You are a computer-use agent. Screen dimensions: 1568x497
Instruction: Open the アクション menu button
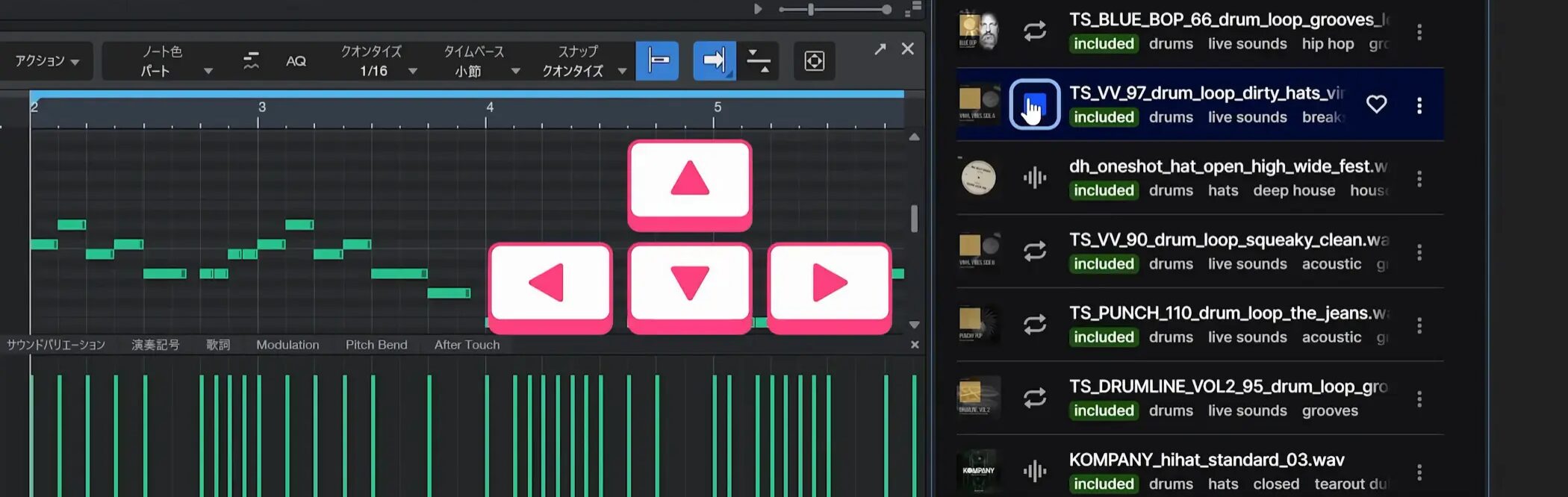46,61
